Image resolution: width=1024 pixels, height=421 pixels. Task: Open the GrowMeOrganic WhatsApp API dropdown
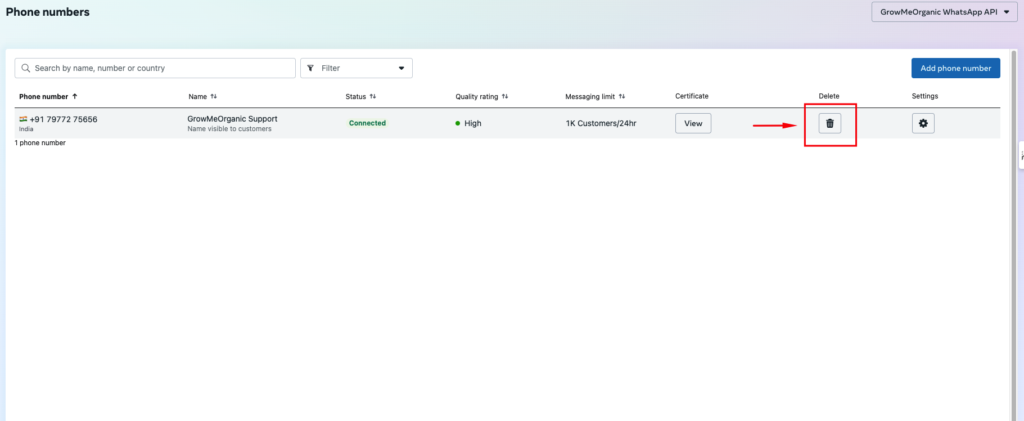[x=944, y=12]
